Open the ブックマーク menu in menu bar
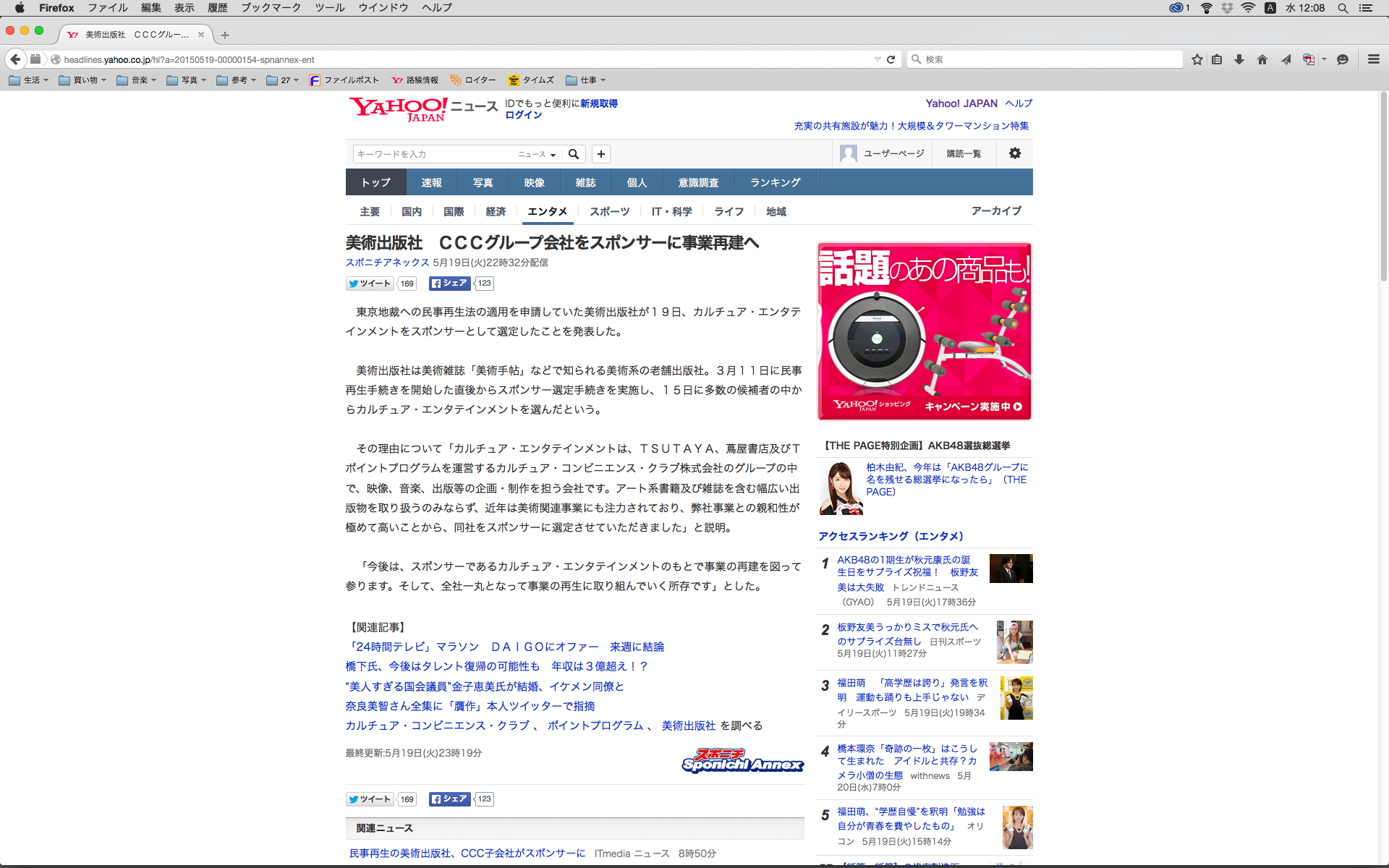This screenshot has width=1389, height=868. [x=271, y=7]
